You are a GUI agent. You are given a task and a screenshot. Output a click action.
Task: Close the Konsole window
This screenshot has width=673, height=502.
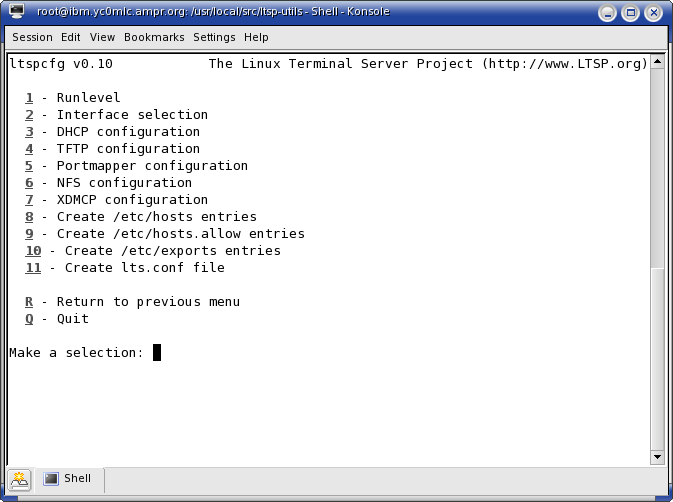(x=654, y=13)
